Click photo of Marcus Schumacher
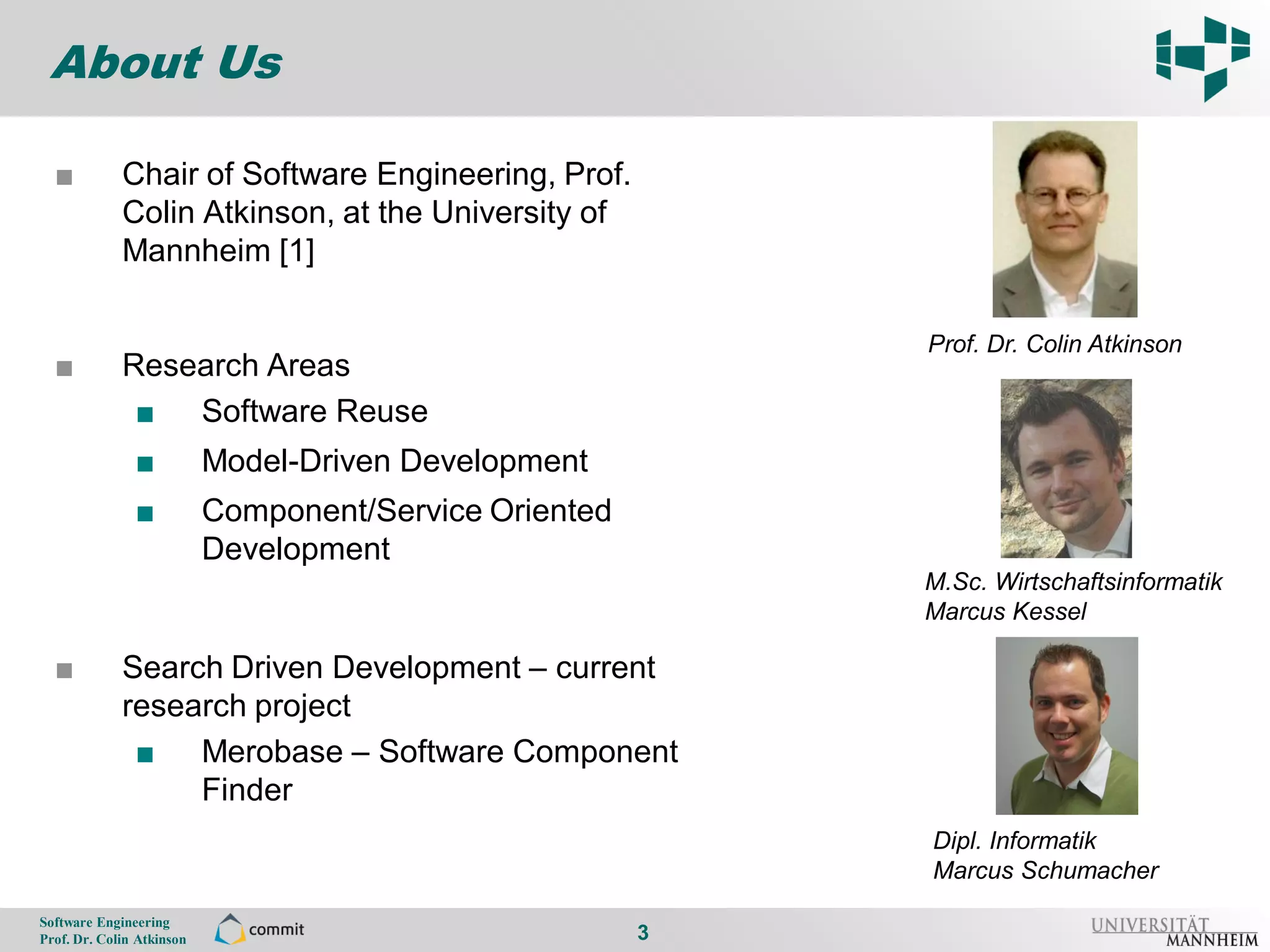Screen dimensions: 1270x952 point(1067,726)
